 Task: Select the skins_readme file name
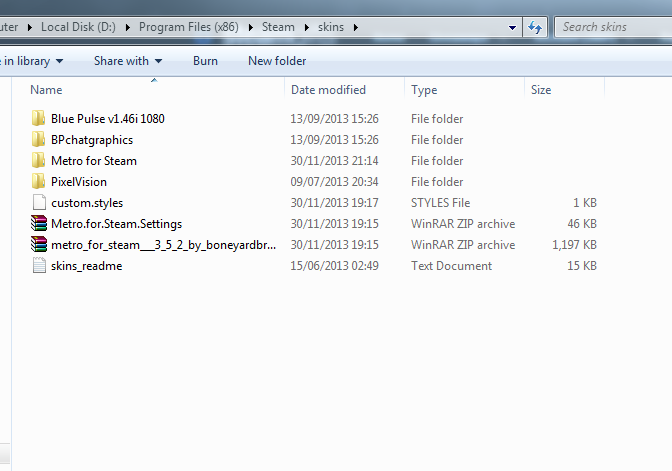click(x=87, y=266)
